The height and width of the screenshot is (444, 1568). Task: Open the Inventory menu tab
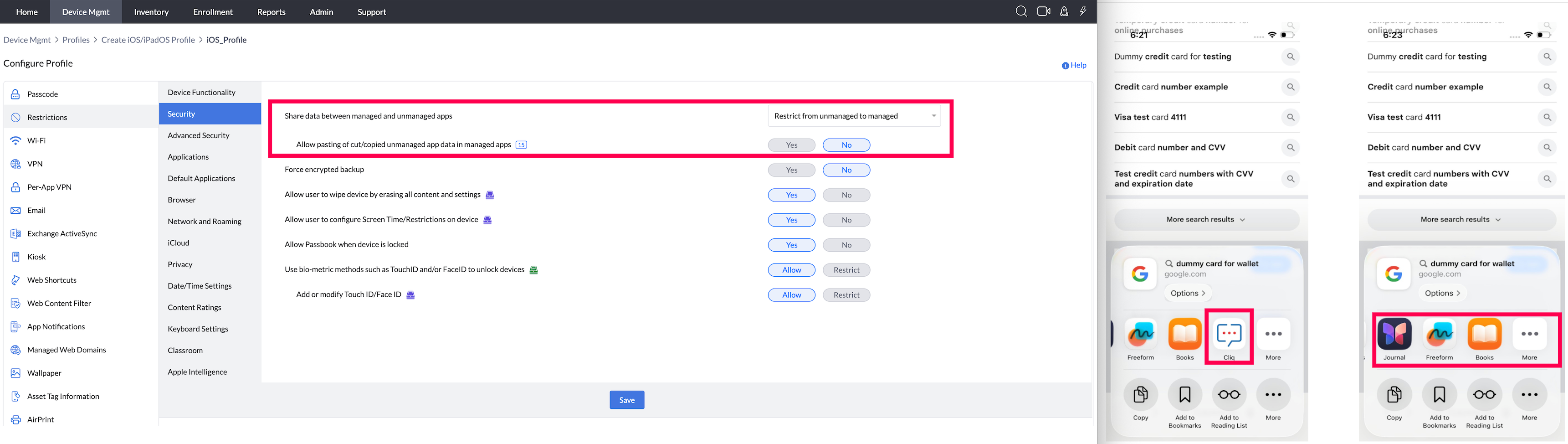pos(151,11)
